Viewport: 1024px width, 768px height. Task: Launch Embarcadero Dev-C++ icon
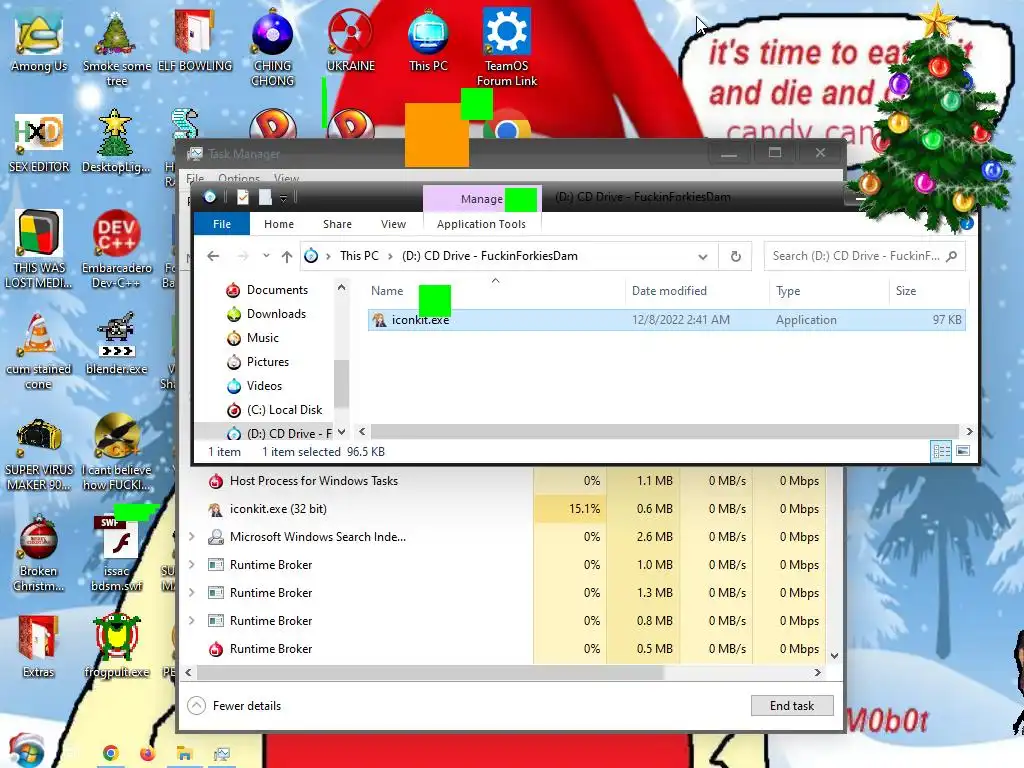[x=116, y=249]
